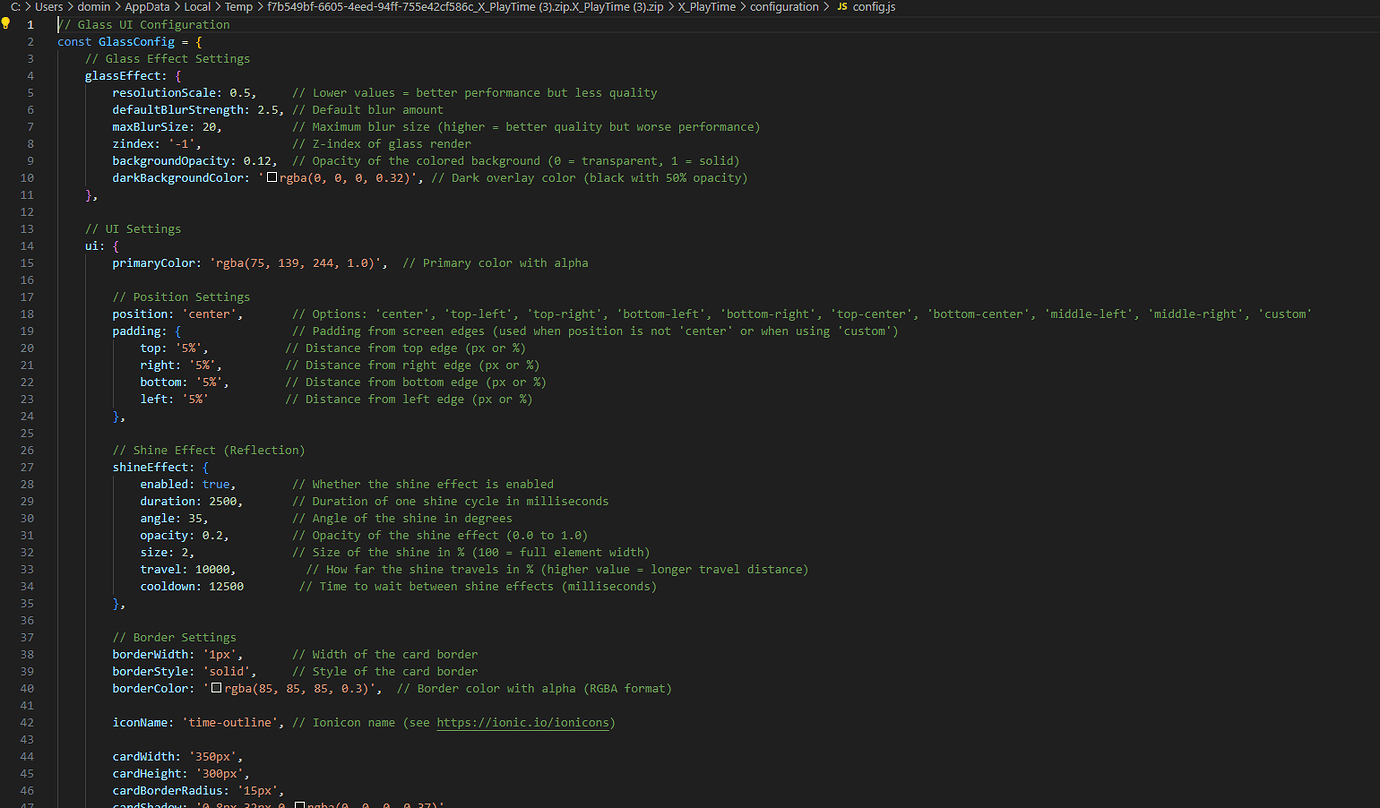Viewport: 1380px width, 808px height.
Task: Open the ionic.io/ionicons link
Action: [x=525, y=723]
